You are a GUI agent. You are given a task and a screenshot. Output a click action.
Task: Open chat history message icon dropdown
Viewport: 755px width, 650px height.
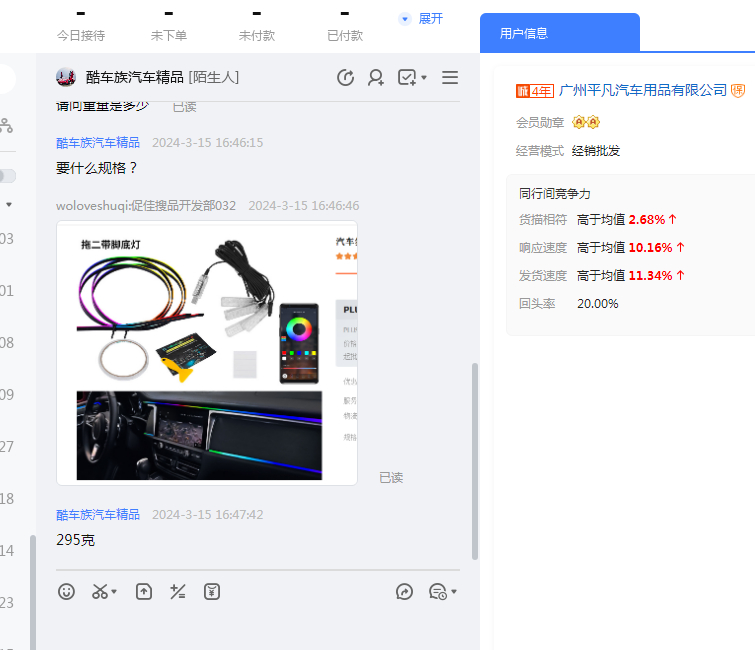click(442, 591)
